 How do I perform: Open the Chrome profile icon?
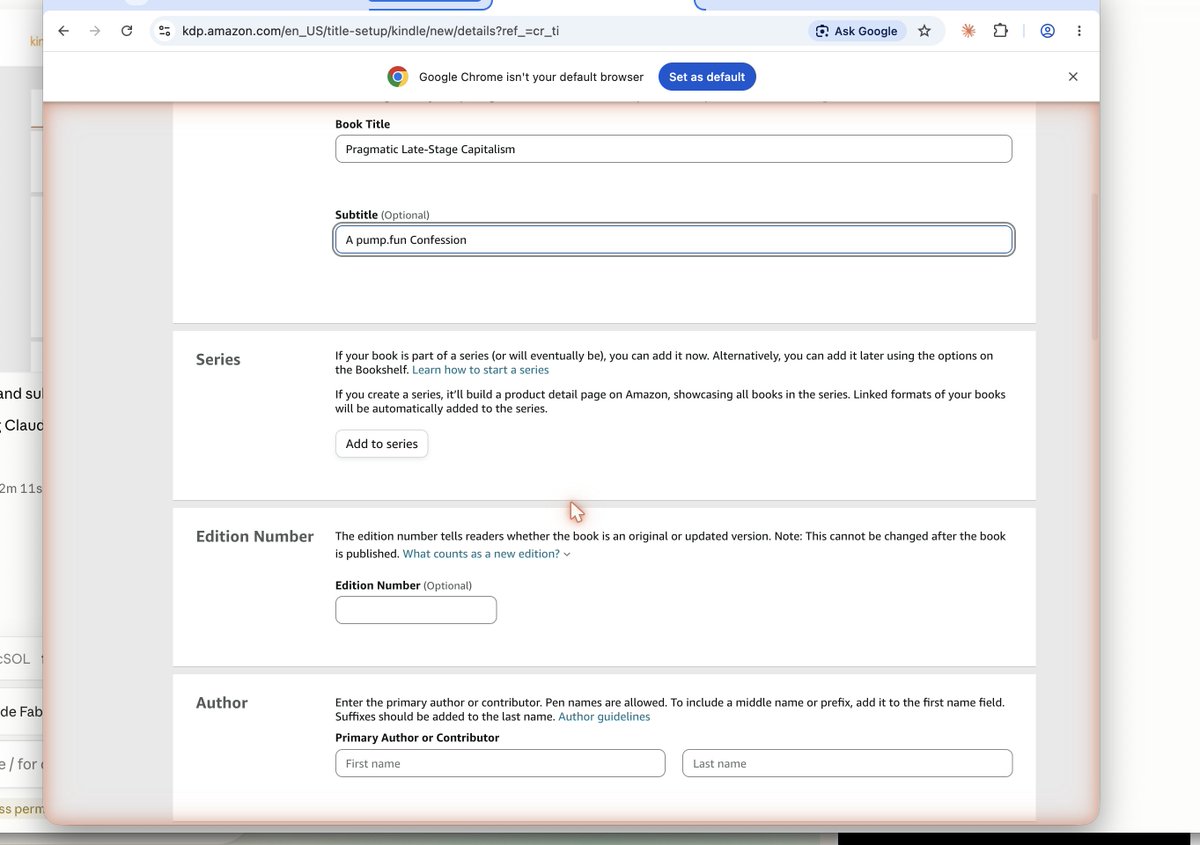pos(1047,31)
